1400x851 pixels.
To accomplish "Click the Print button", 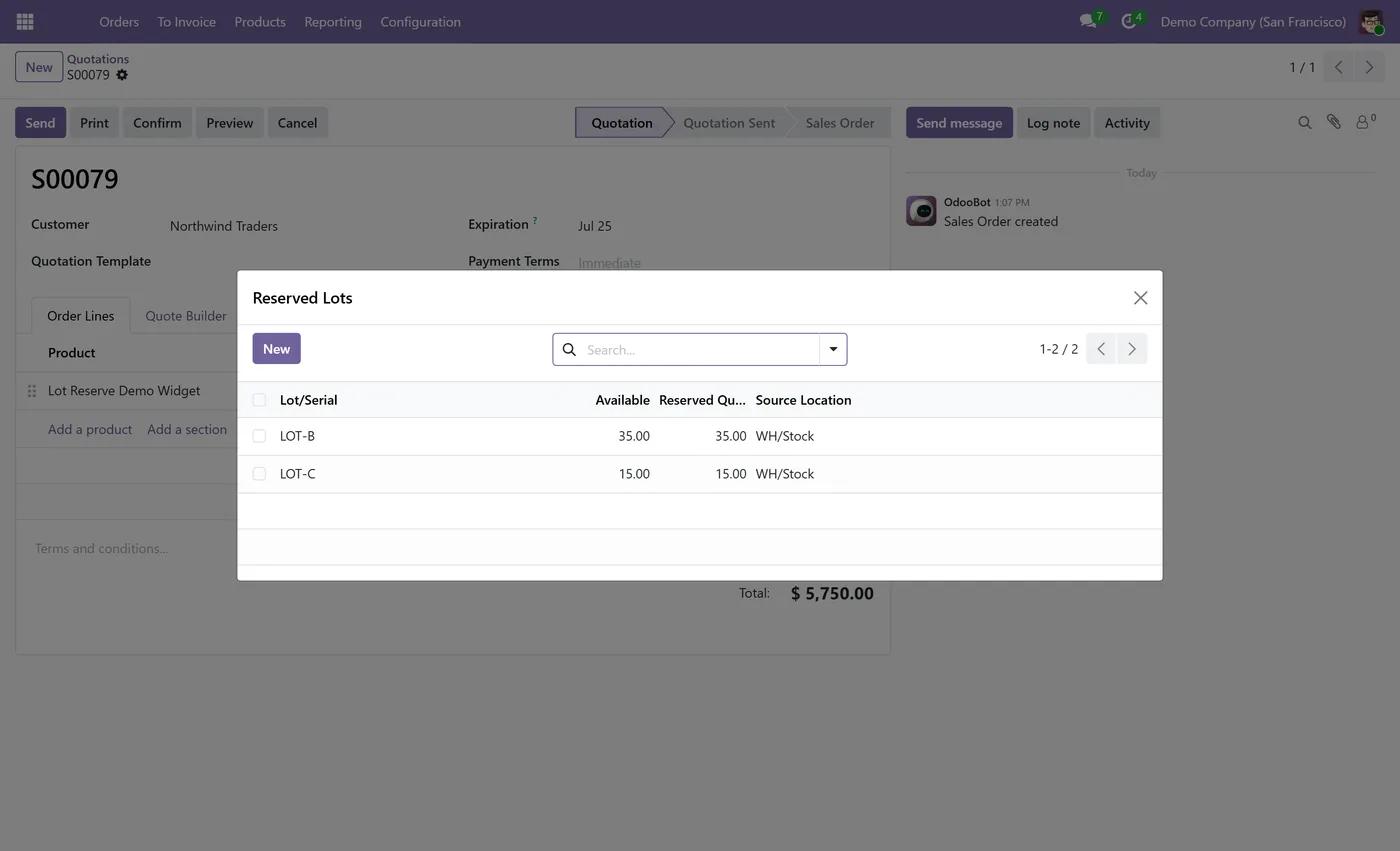I will tap(94, 122).
